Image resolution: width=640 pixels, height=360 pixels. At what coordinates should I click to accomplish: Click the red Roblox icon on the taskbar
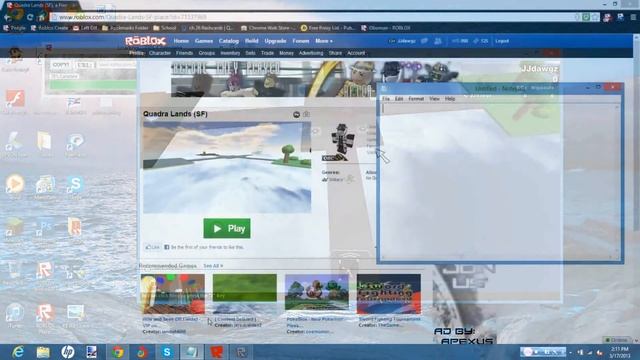click(216, 352)
